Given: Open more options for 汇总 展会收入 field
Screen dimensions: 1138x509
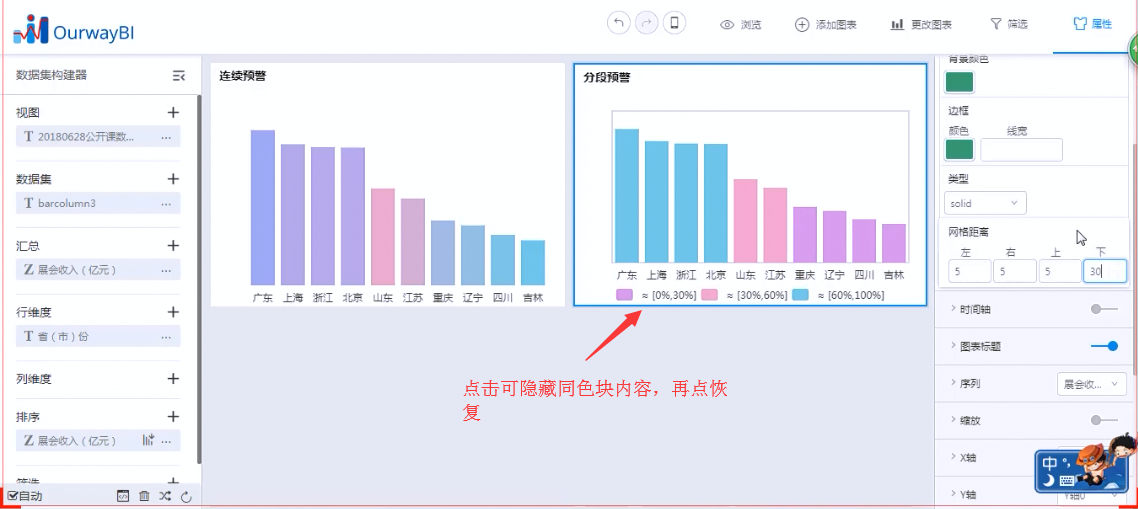Looking at the screenshot, I should click(166, 270).
